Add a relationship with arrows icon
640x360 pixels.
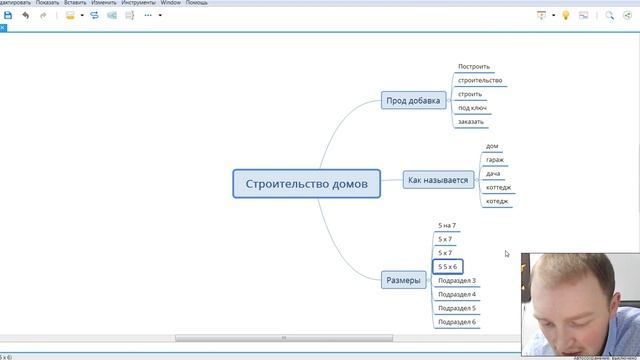point(94,16)
